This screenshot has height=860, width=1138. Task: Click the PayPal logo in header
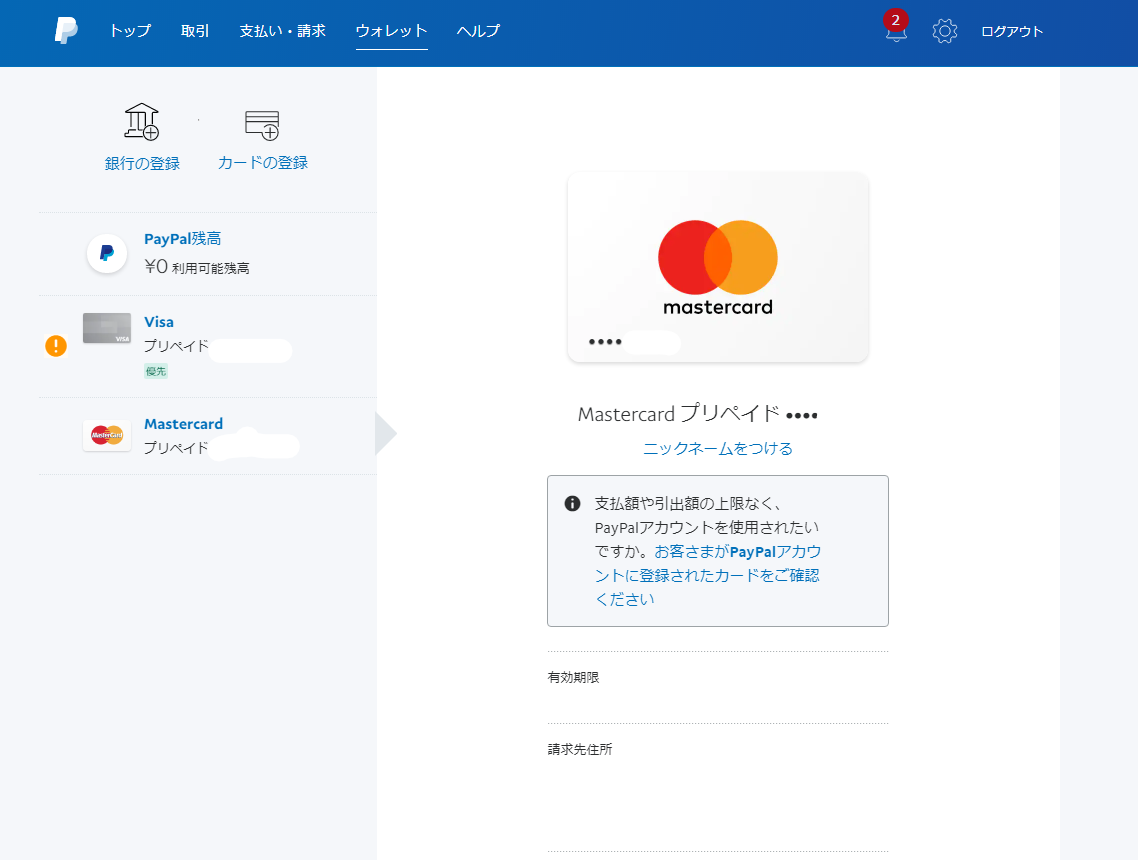tap(66, 30)
